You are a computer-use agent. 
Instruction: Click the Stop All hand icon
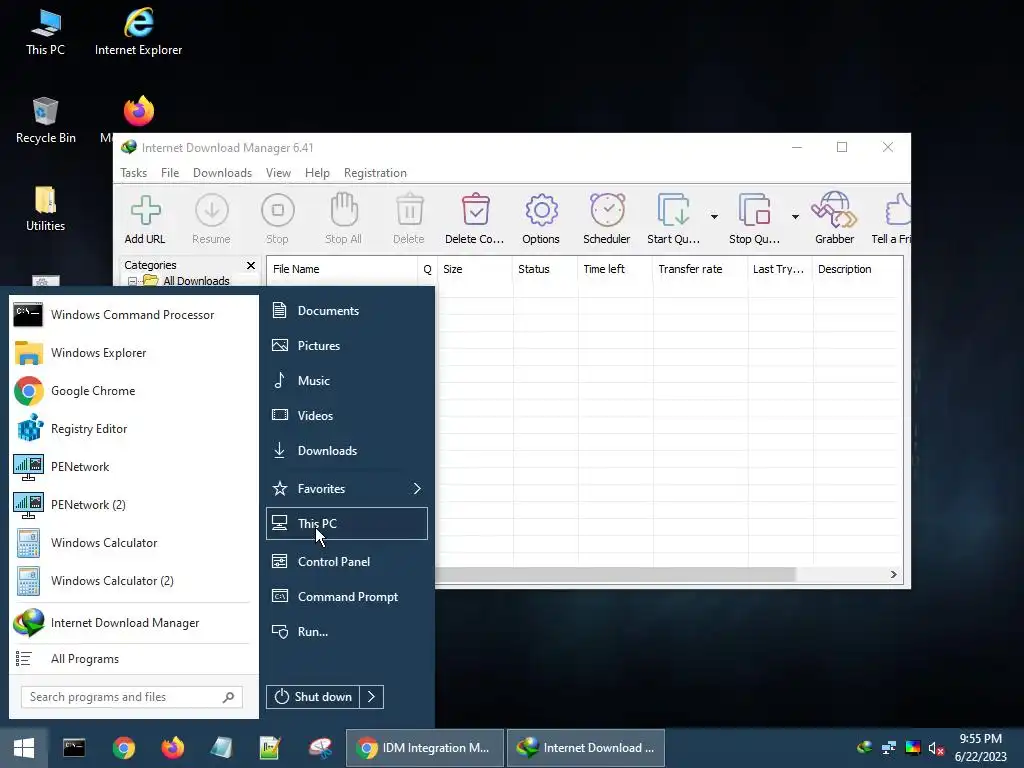click(344, 209)
